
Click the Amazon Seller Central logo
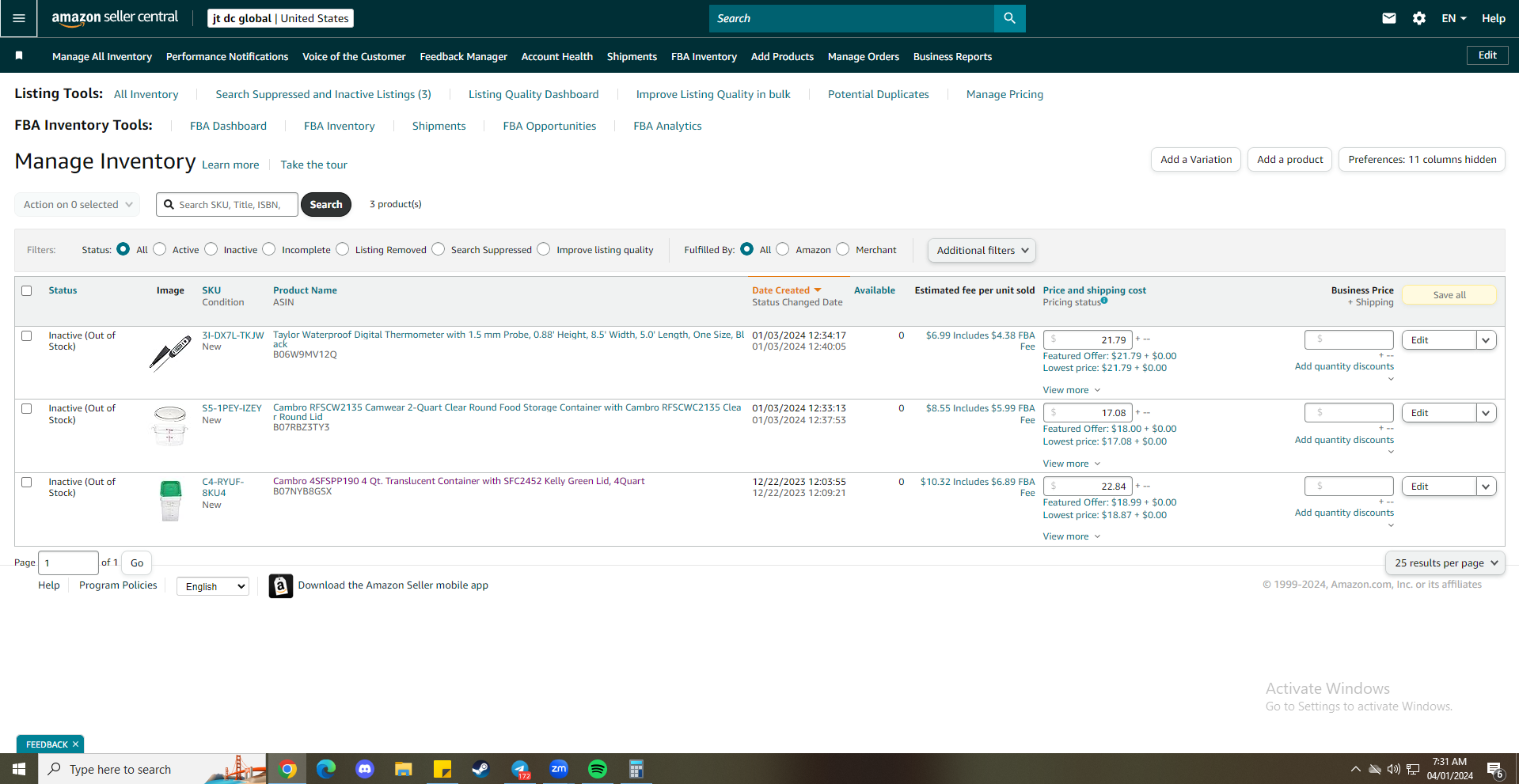[x=115, y=18]
